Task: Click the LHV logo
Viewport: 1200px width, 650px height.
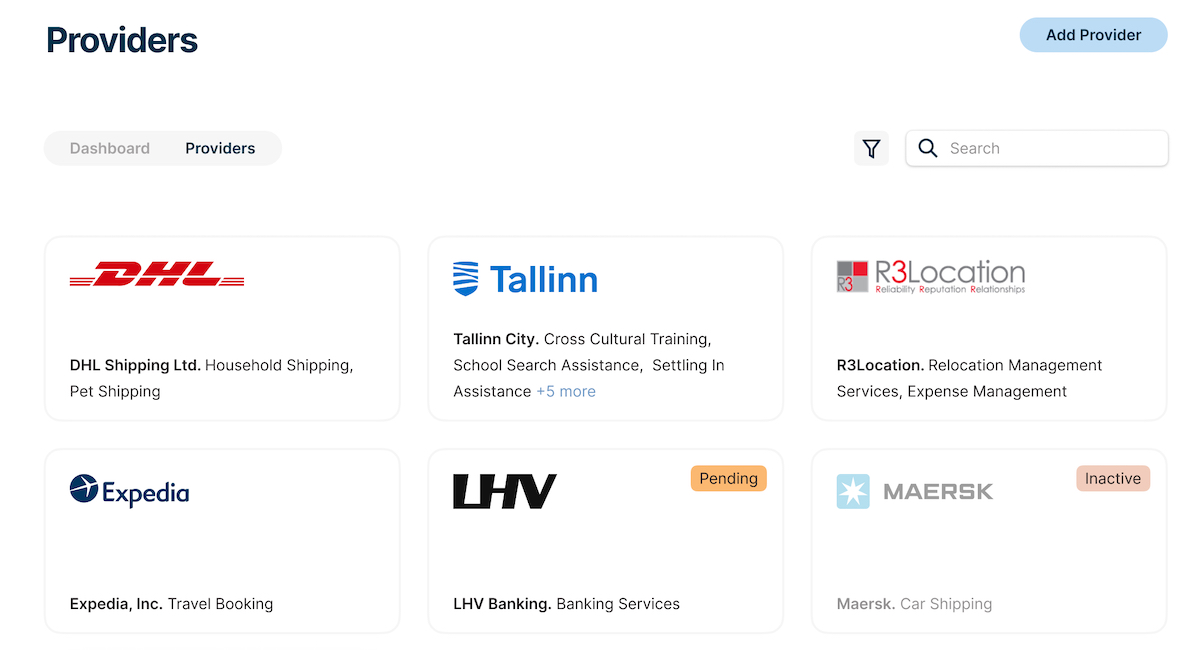Action: [505, 491]
